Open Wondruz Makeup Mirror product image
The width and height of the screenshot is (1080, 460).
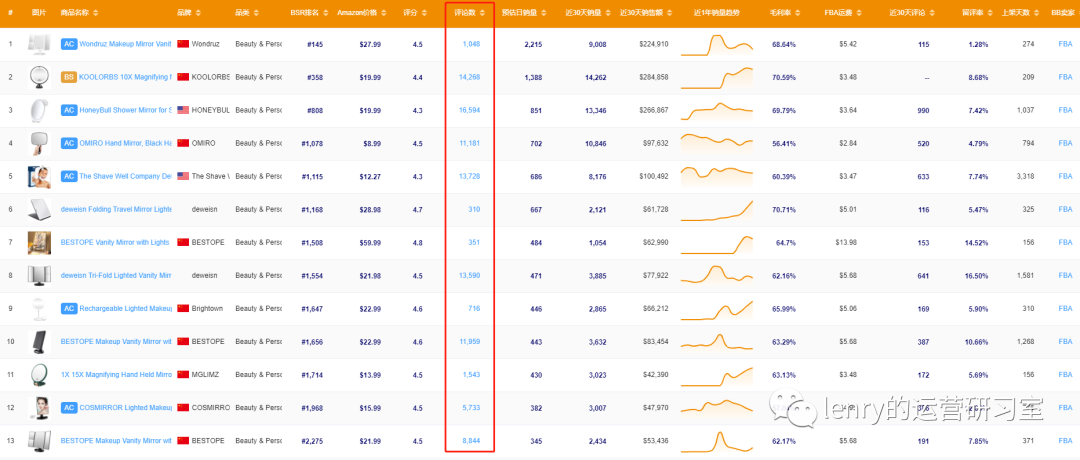coord(39,44)
